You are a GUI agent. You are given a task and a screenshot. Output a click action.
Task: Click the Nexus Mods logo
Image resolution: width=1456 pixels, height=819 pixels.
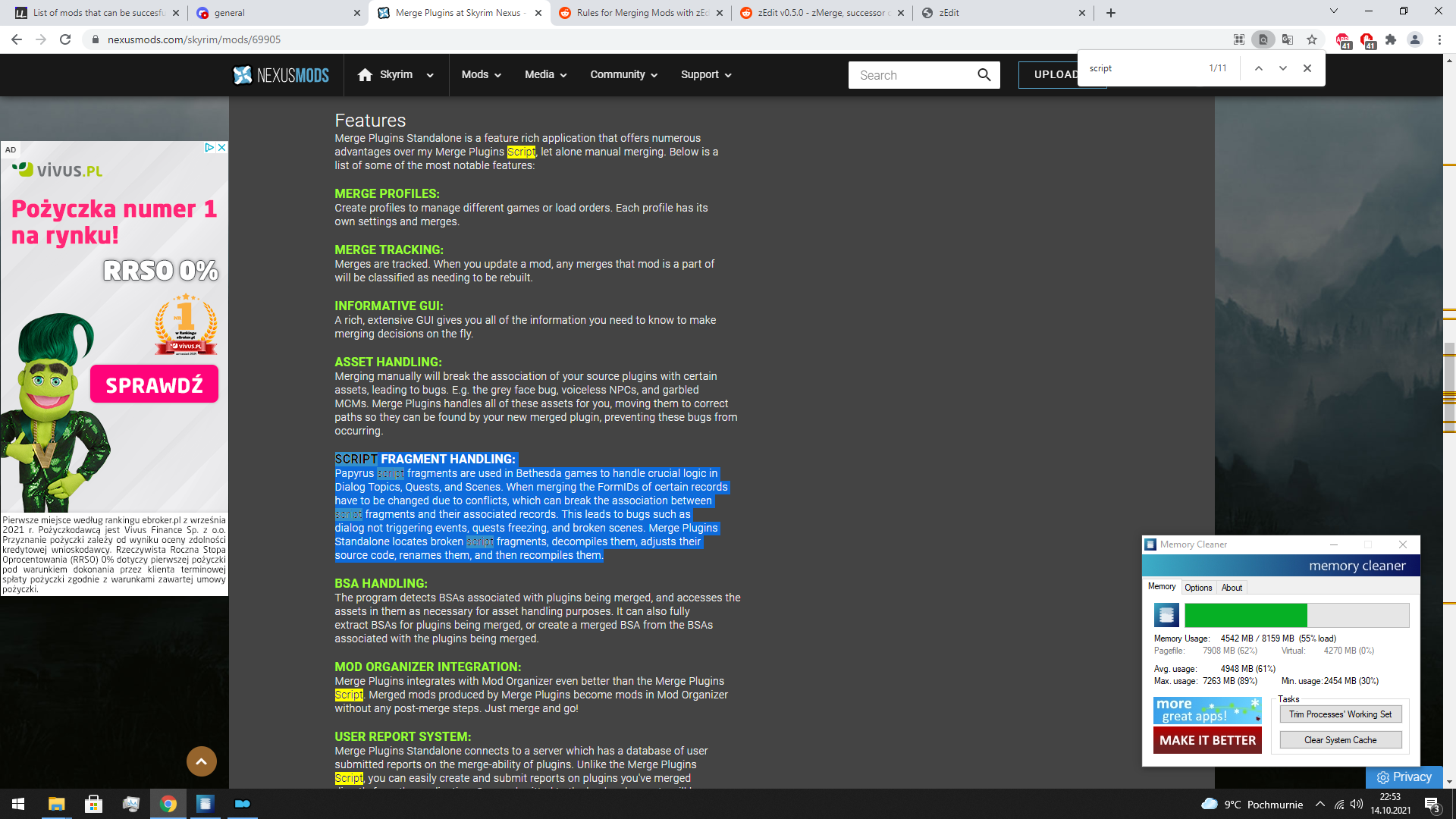(281, 75)
